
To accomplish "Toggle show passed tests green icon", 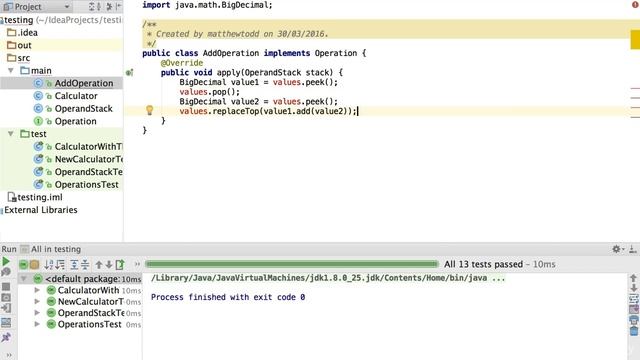I will [24, 264].
